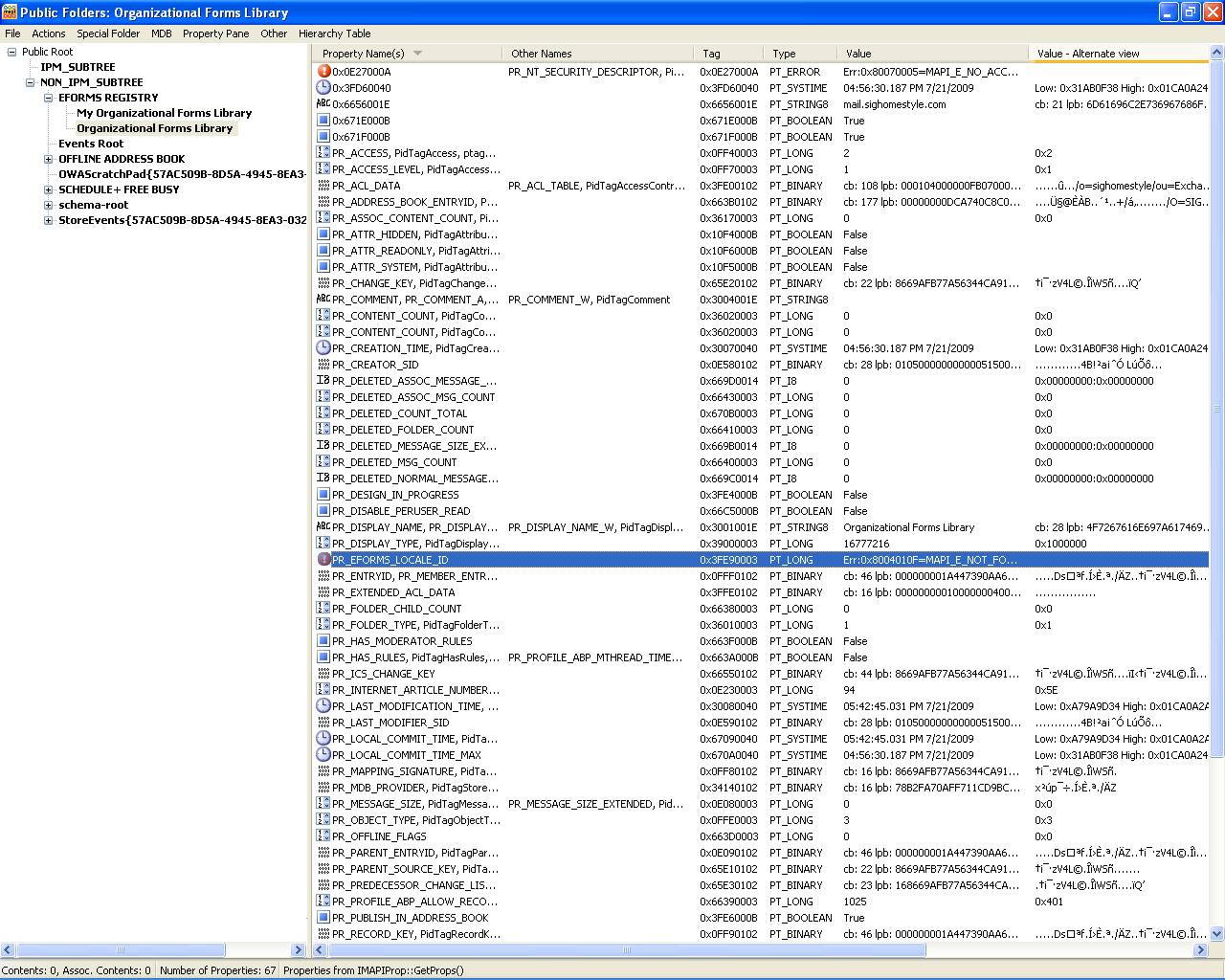This screenshot has height=980, width=1225.
Task: Click the ABC icon beside PR_COMMENT
Action: (x=323, y=300)
